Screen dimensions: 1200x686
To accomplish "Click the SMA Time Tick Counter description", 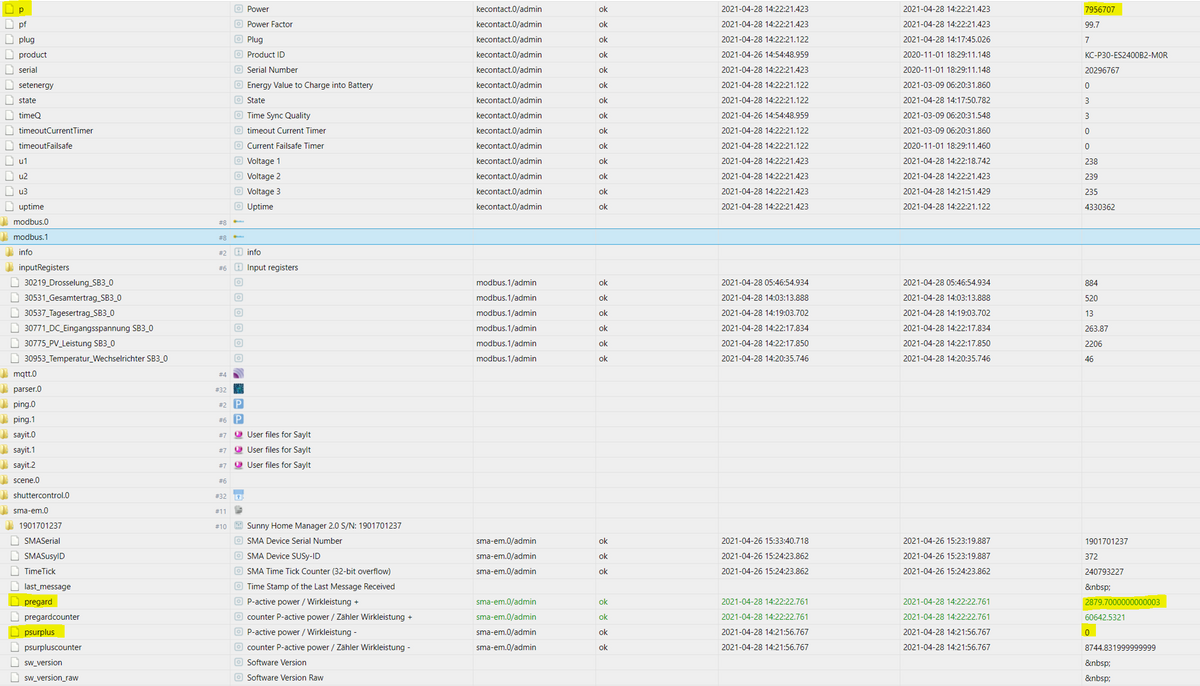I will coord(320,571).
